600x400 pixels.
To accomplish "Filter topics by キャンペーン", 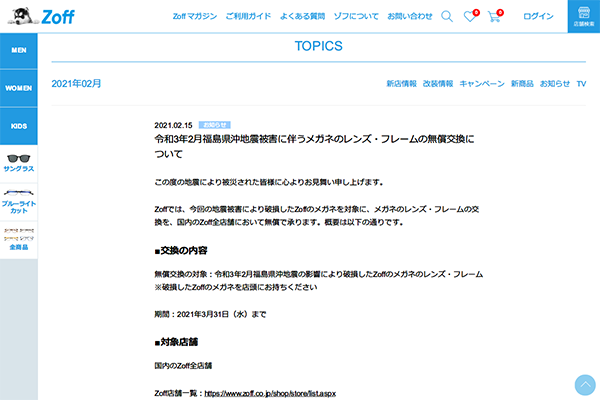I will point(482,84).
